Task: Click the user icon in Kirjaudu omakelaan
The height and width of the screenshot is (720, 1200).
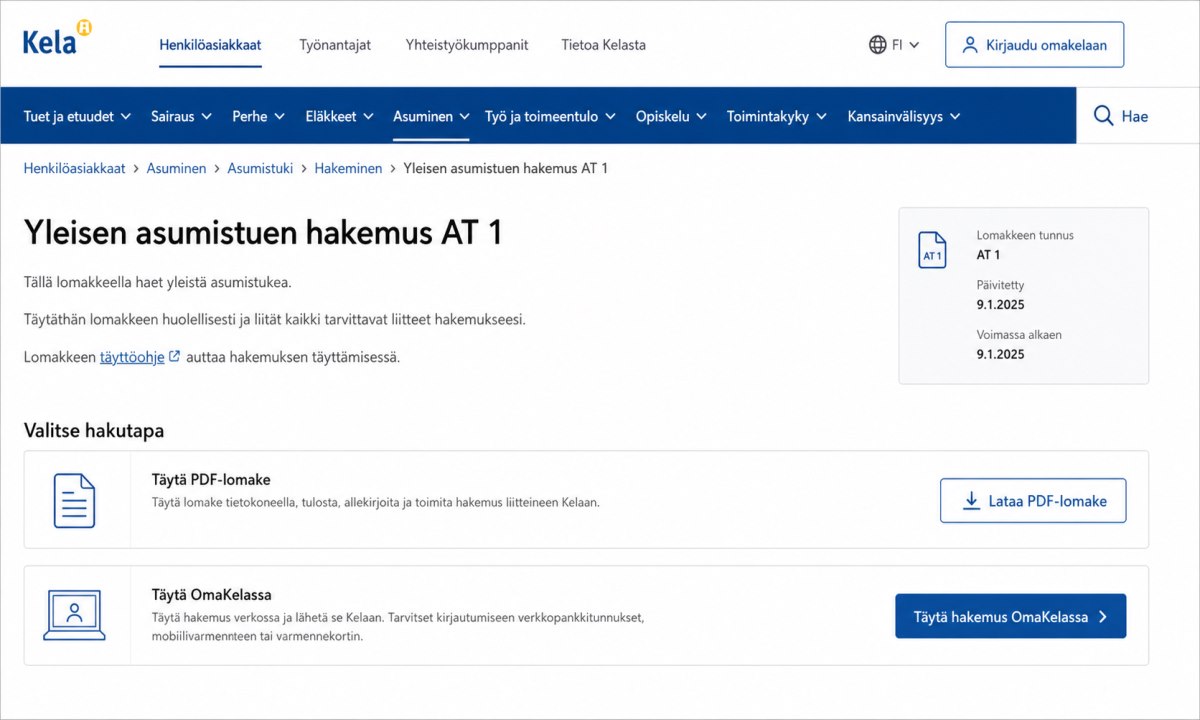Action: pyautogui.click(x=969, y=45)
